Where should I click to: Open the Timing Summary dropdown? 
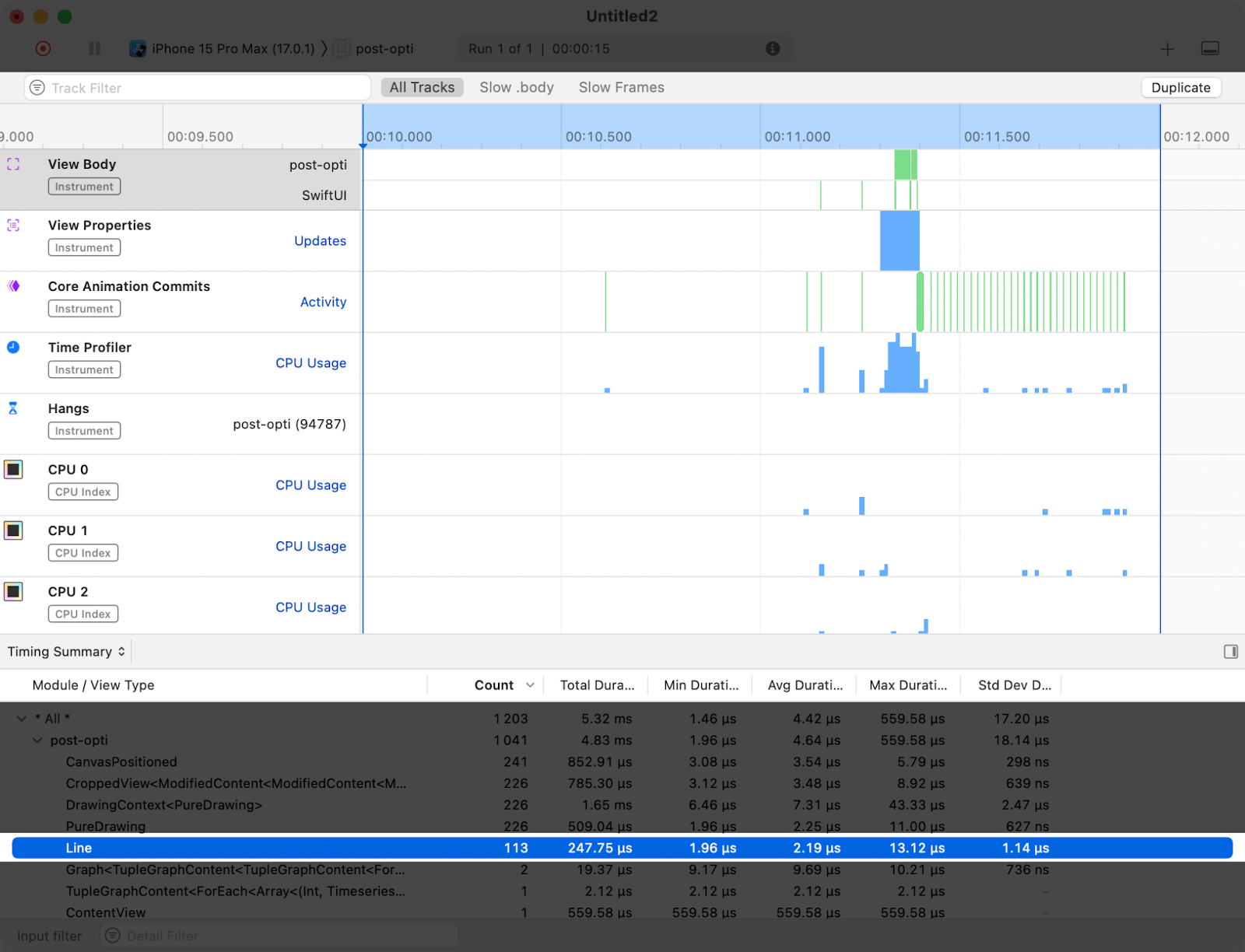click(x=66, y=651)
